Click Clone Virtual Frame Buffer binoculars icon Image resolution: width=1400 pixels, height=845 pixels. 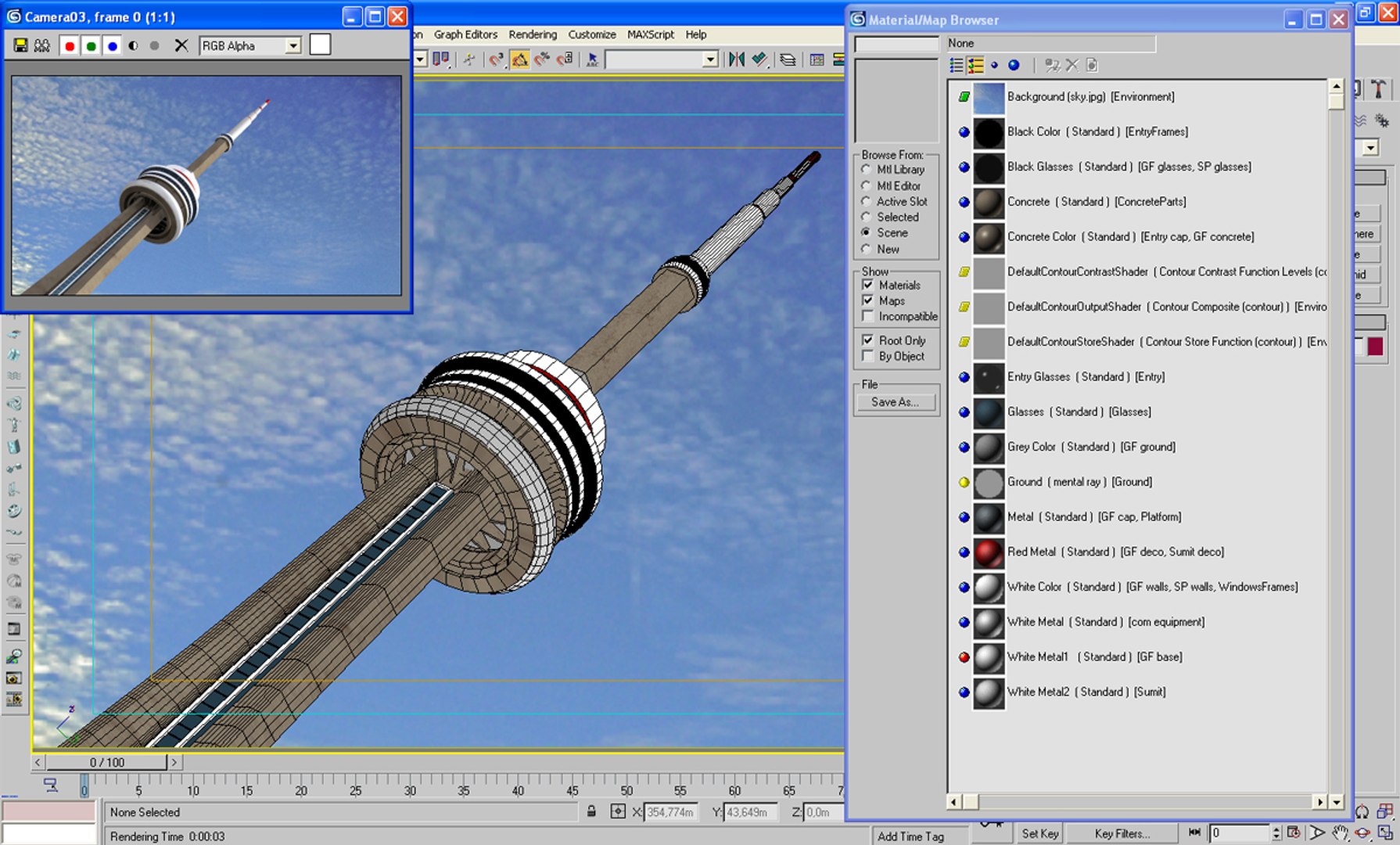tap(42, 45)
